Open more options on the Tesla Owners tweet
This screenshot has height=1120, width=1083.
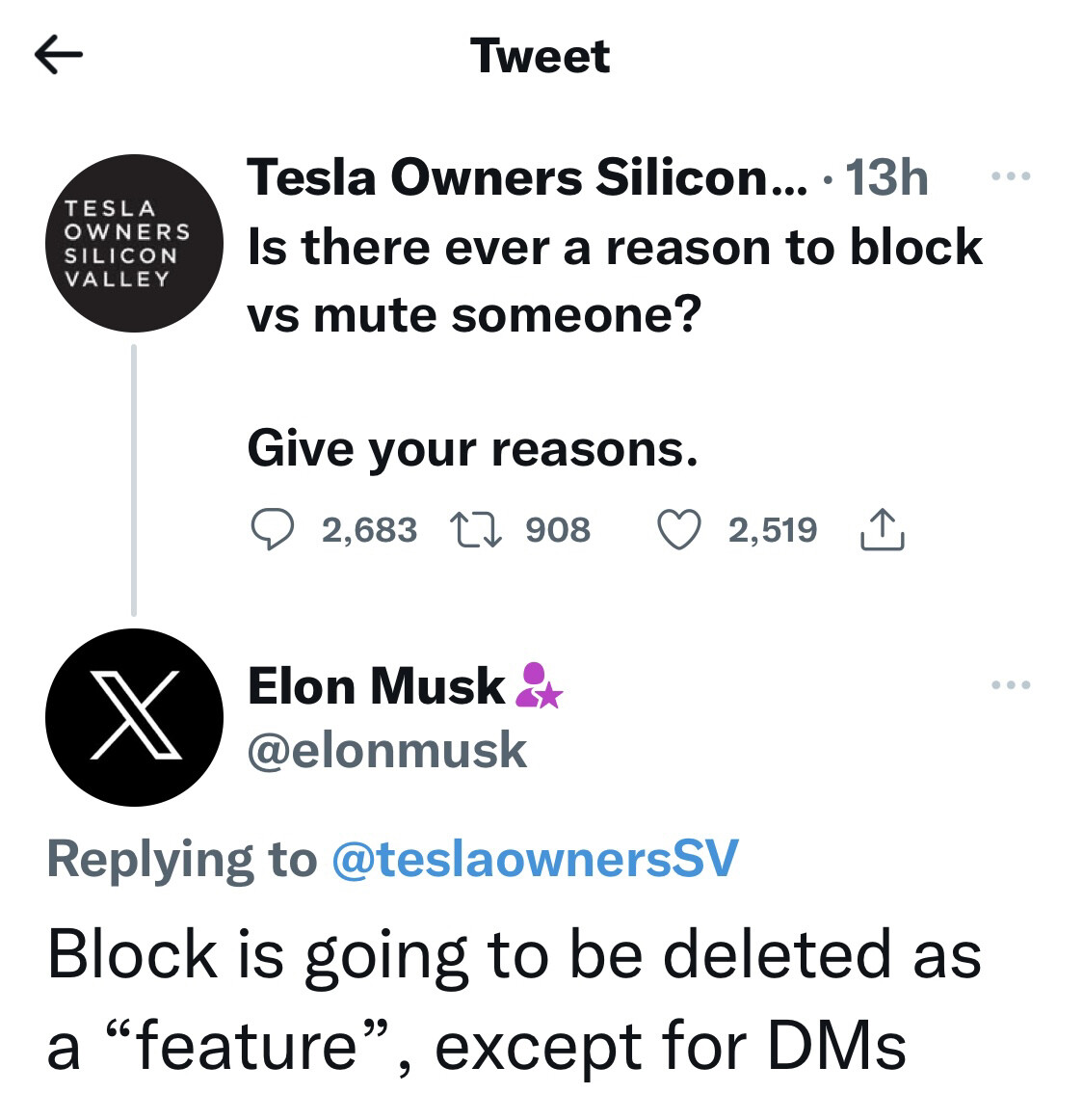pos(1011,175)
